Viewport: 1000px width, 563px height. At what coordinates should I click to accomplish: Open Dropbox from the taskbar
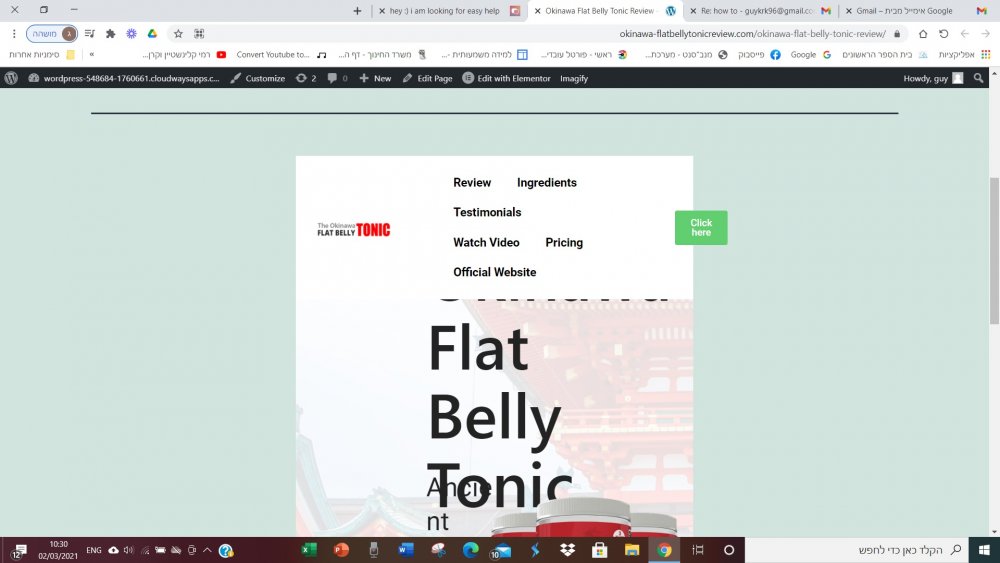pos(567,550)
